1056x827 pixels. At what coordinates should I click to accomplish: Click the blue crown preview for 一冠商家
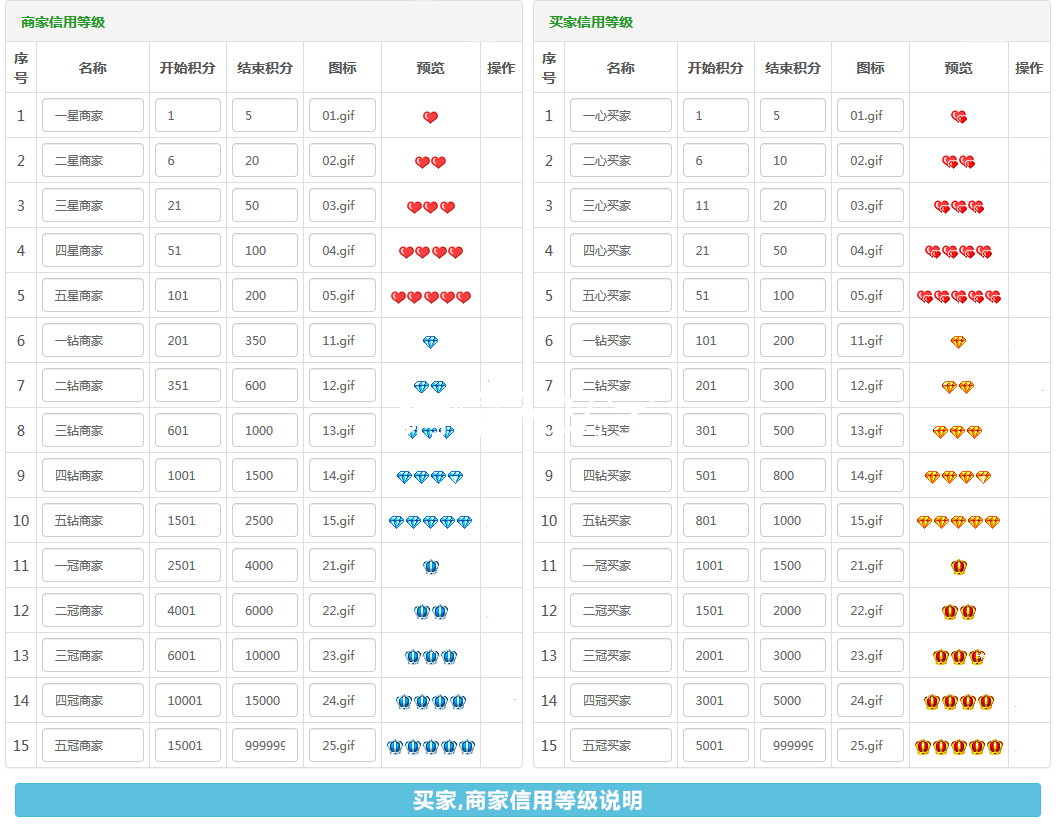tap(430, 567)
